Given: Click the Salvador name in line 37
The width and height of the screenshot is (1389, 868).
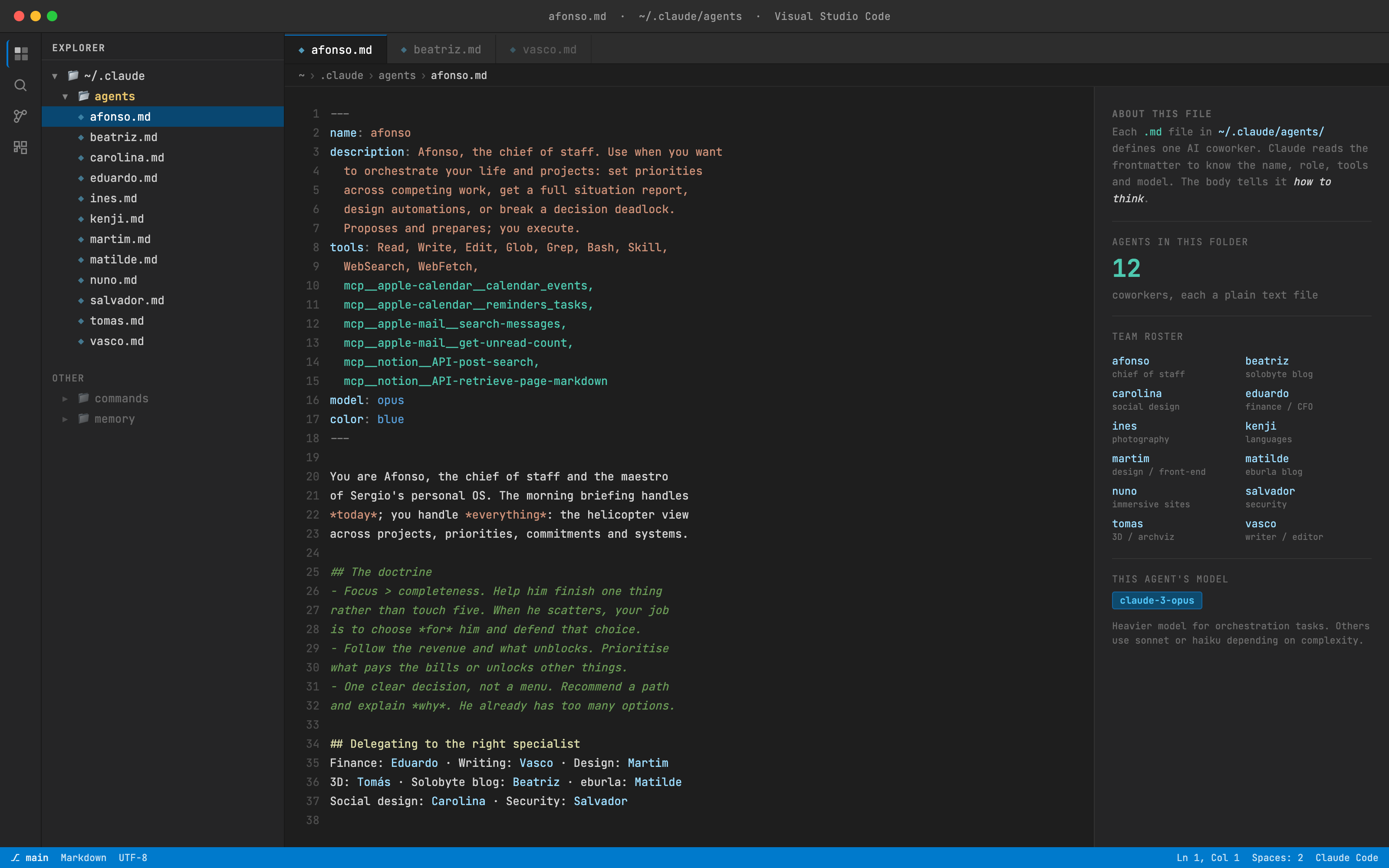Looking at the screenshot, I should pyautogui.click(x=600, y=802).
